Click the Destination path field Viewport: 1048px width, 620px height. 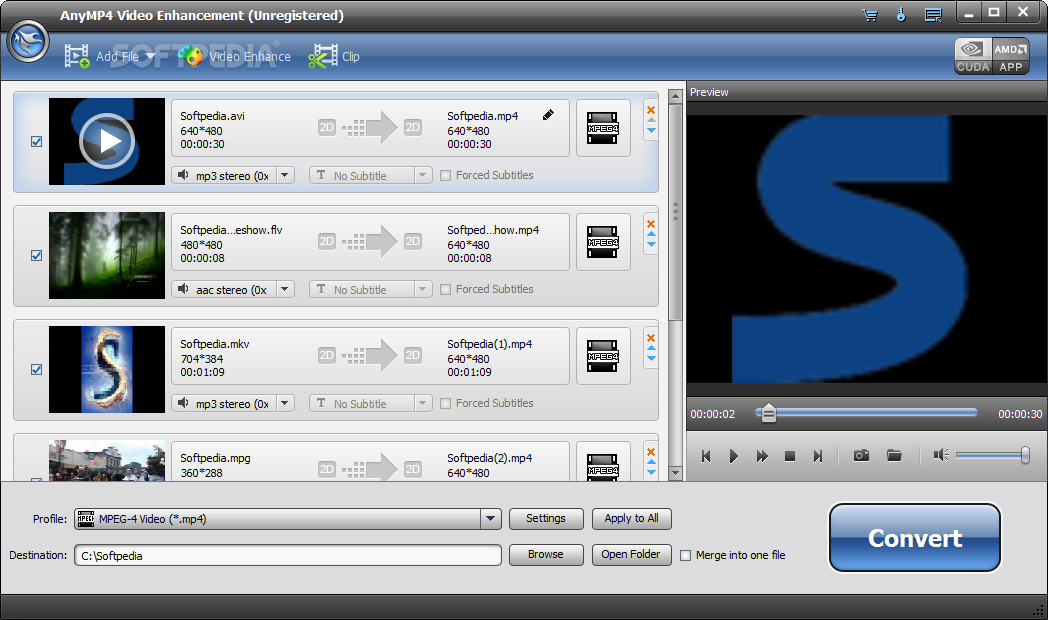pyautogui.click(x=288, y=555)
